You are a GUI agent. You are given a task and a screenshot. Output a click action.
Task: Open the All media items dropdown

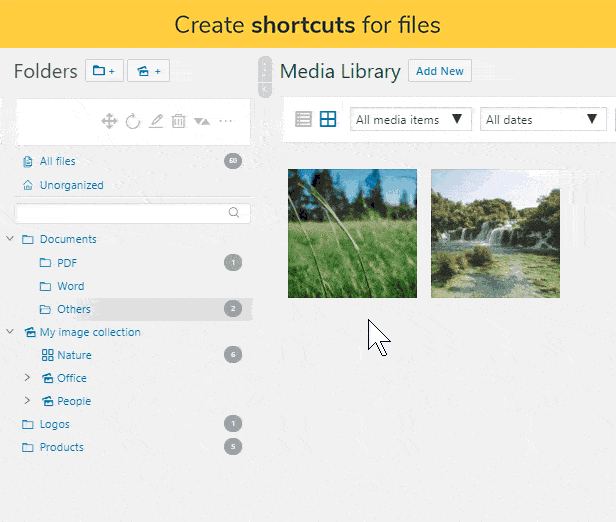tap(410, 120)
